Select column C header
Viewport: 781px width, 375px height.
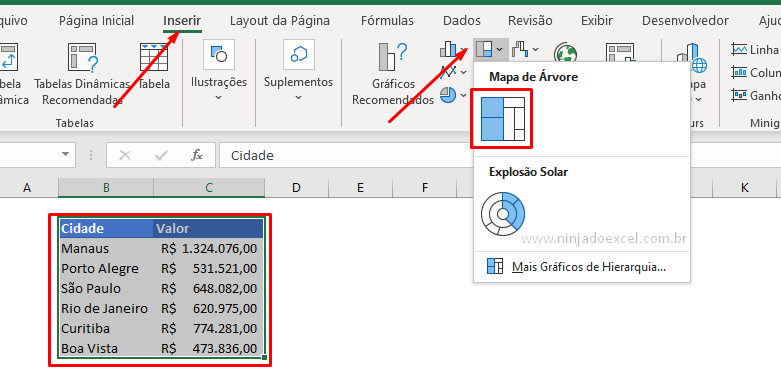(209, 188)
